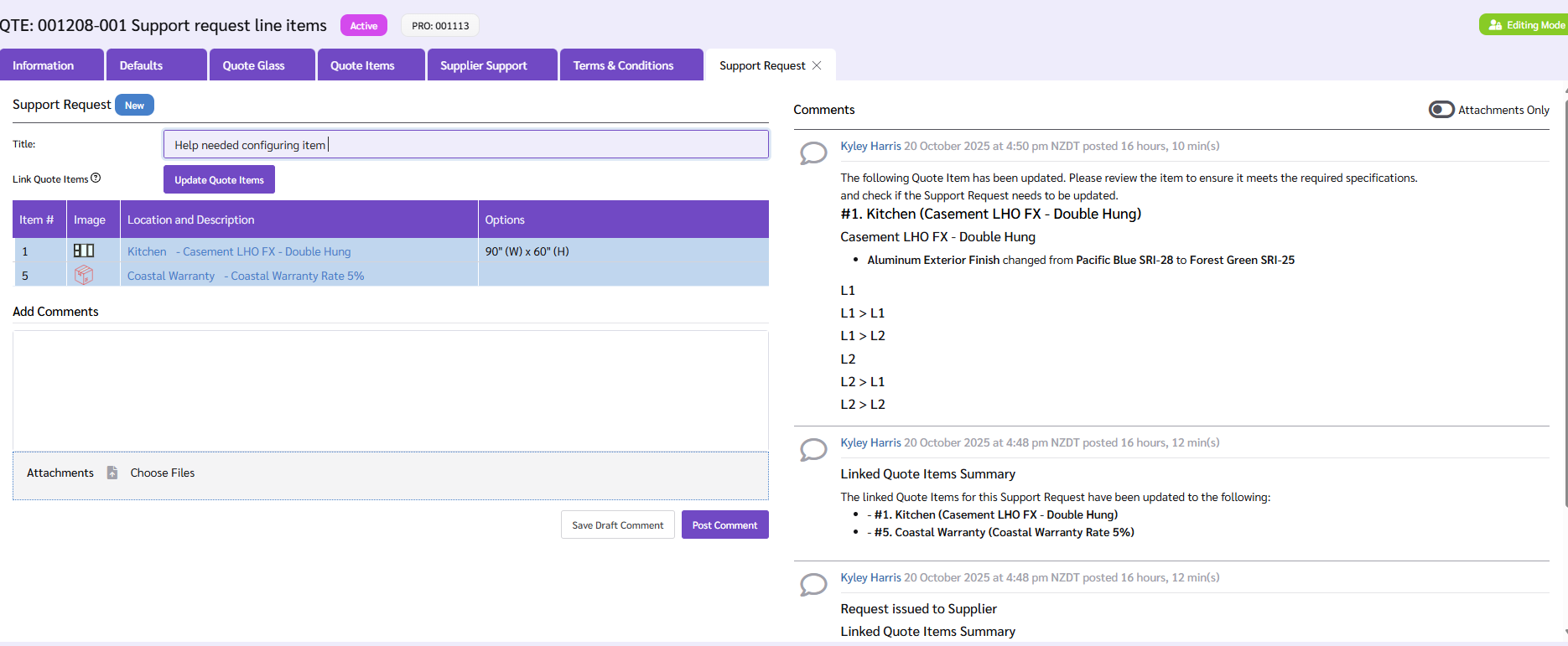Click the speech bubble on Linked Quote Items comment
Image resolution: width=1568 pixels, height=646 pixels.
tap(813, 450)
